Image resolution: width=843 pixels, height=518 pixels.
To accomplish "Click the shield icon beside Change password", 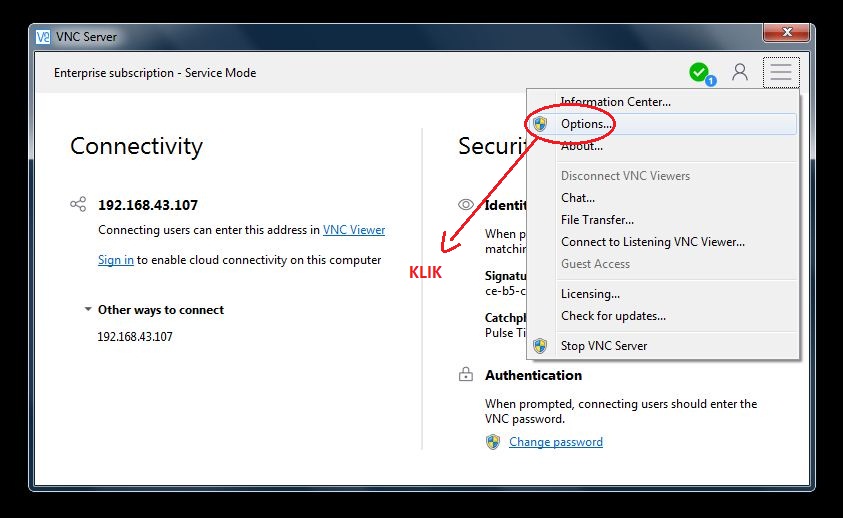I will tap(493, 442).
